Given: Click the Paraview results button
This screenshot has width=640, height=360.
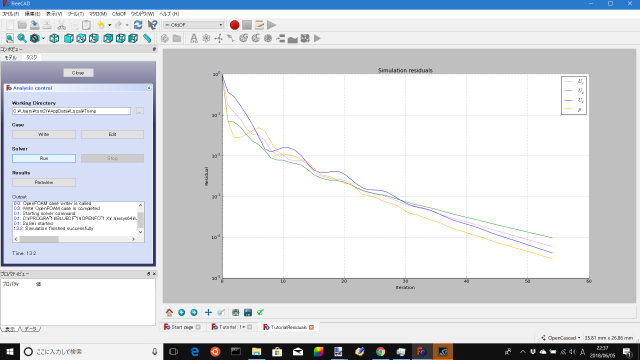Looking at the screenshot, I should click(x=44, y=182).
